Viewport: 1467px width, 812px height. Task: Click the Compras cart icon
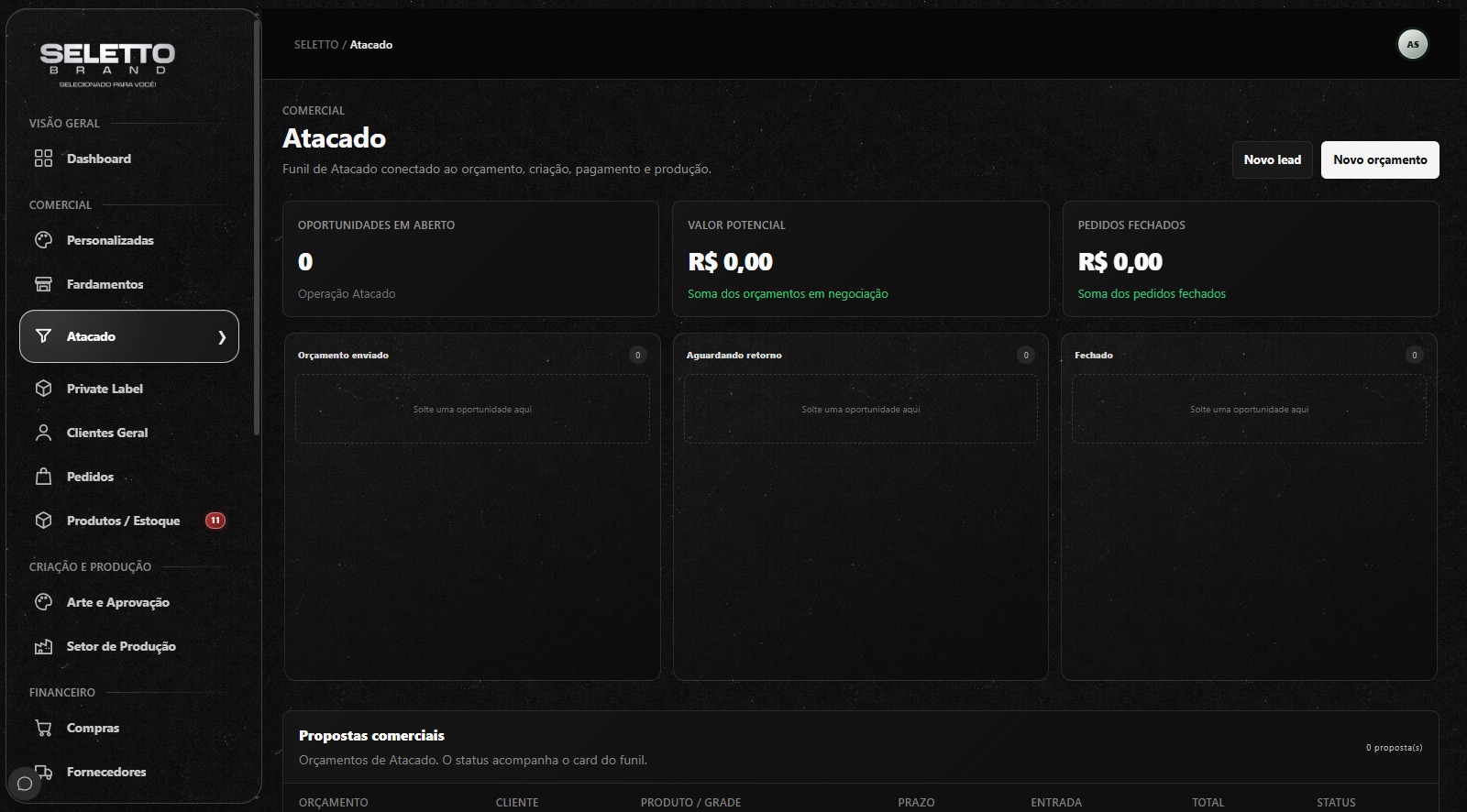tap(43, 728)
